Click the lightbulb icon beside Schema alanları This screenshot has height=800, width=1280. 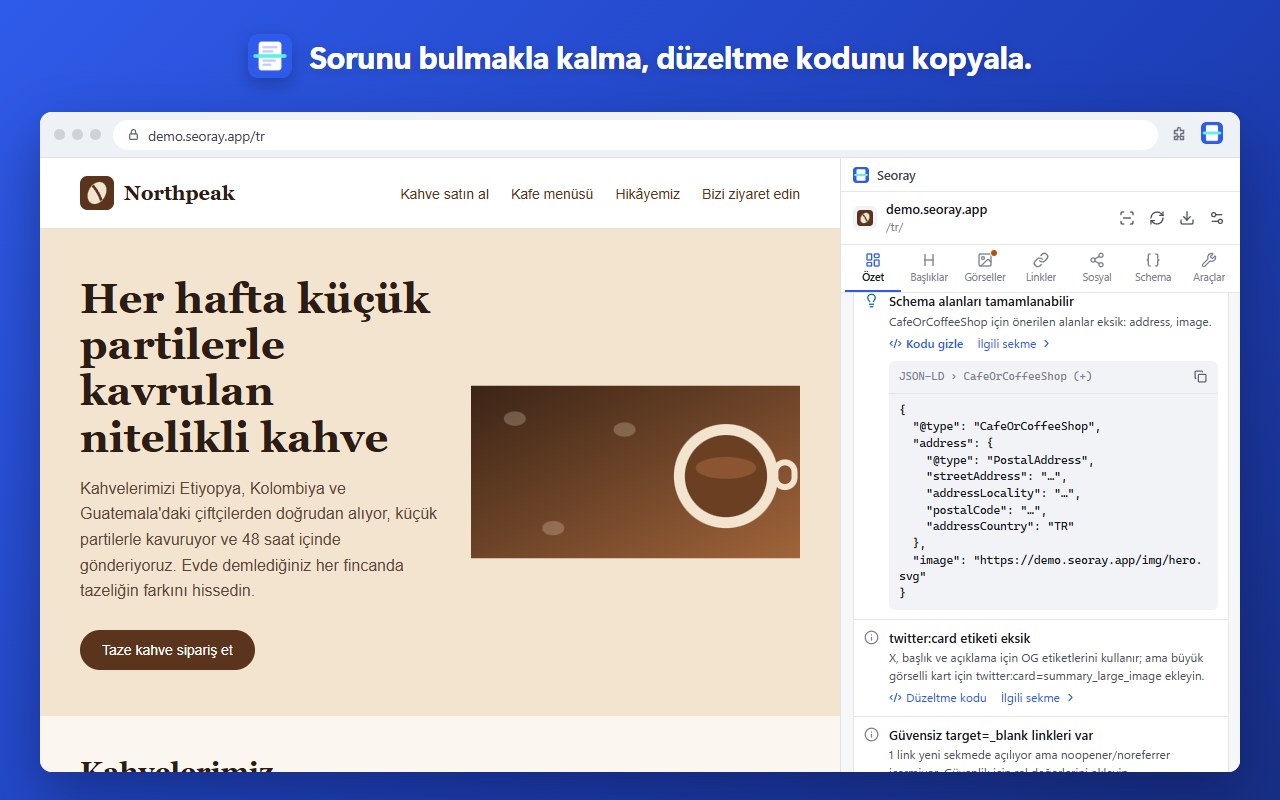tap(871, 300)
